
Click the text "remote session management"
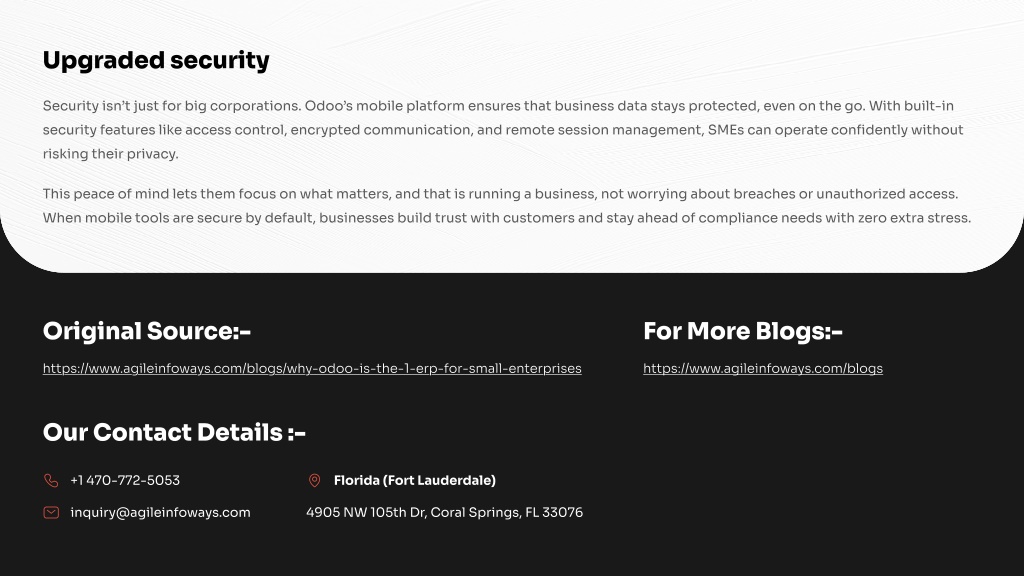point(604,130)
